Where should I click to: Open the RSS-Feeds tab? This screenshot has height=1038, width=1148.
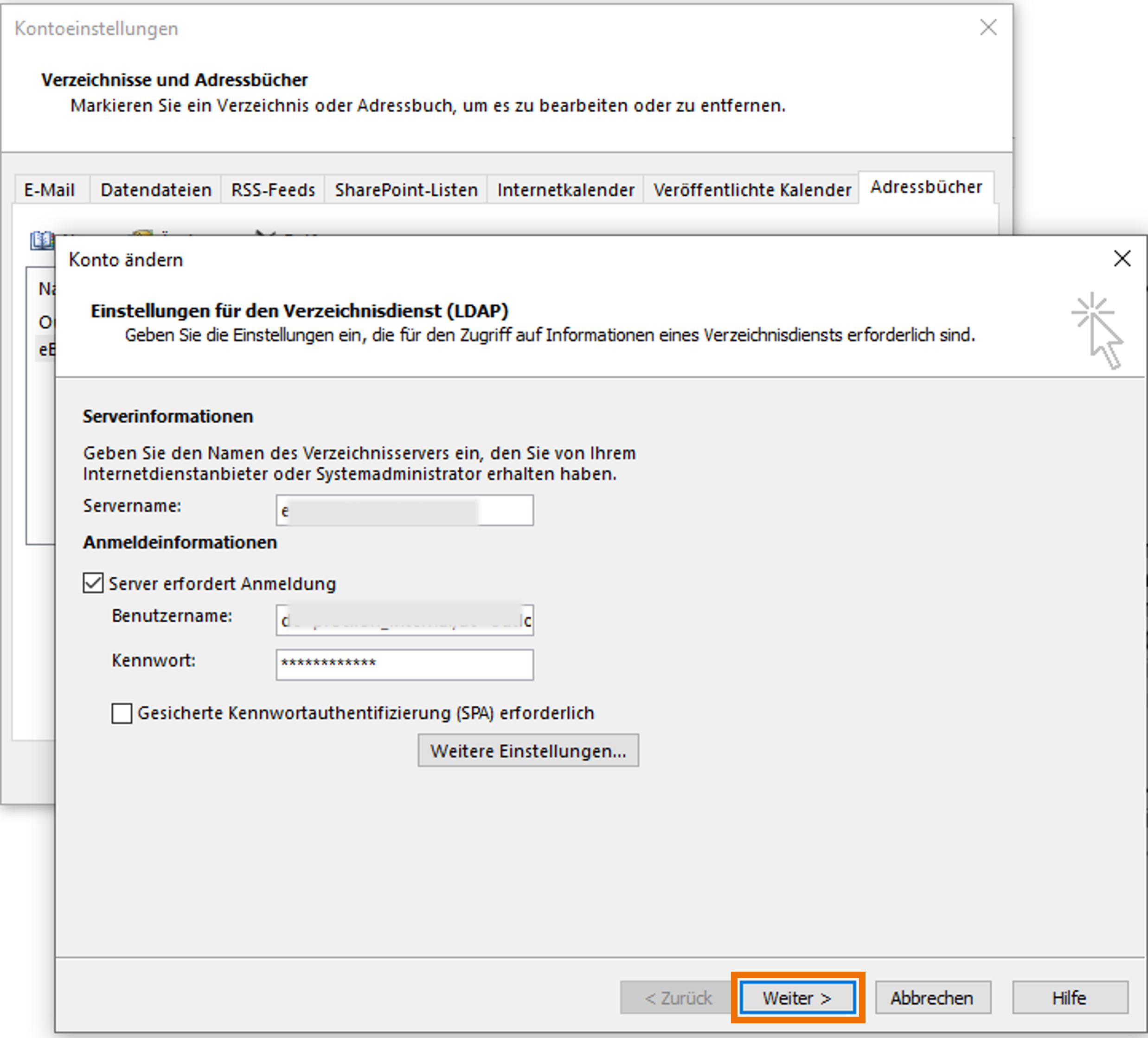pos(273,190)
